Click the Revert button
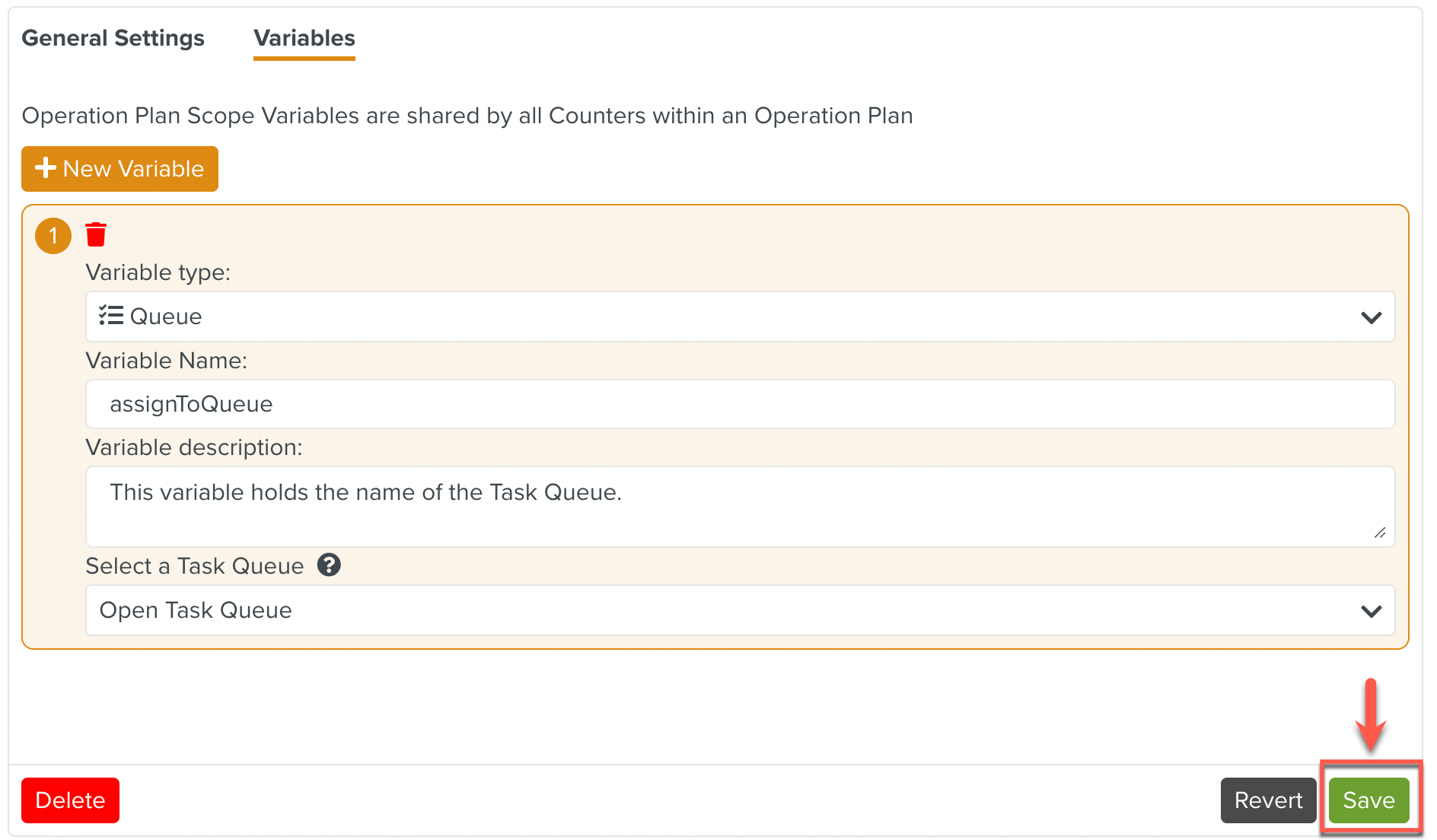Viewport: 1437px width, 840px height. pos(1268,800)
